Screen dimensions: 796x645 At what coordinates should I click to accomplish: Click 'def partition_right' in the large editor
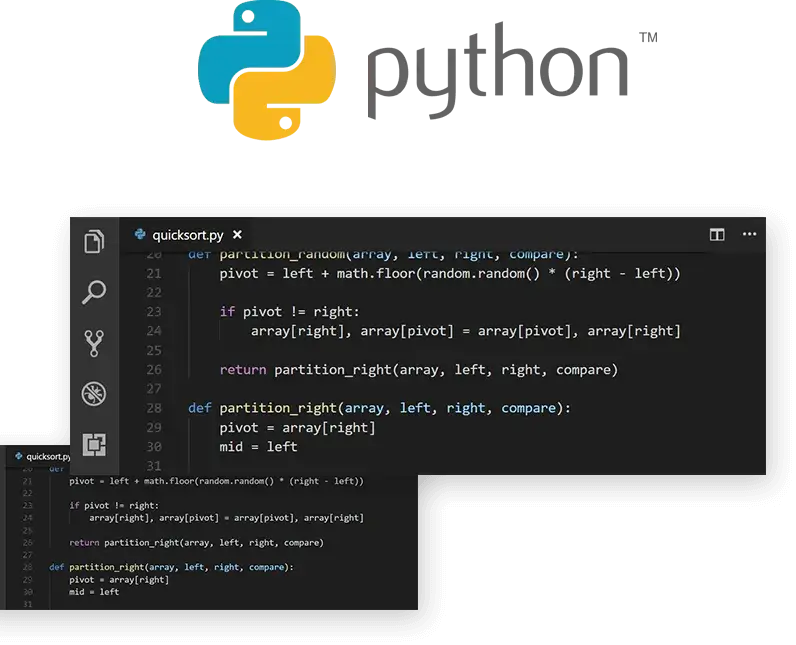(x=262, y=409)
